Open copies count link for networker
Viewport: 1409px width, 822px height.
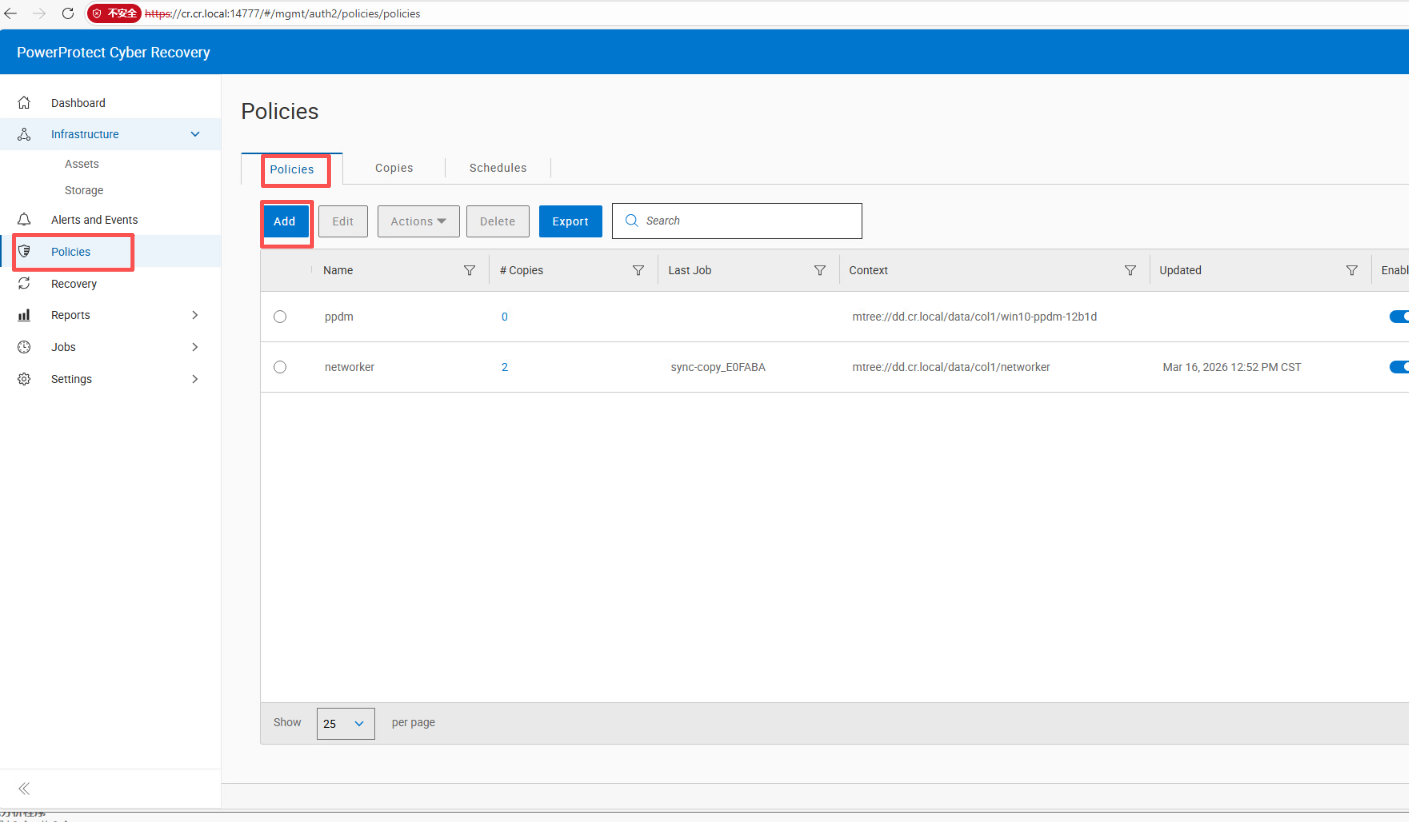point(505,367)
